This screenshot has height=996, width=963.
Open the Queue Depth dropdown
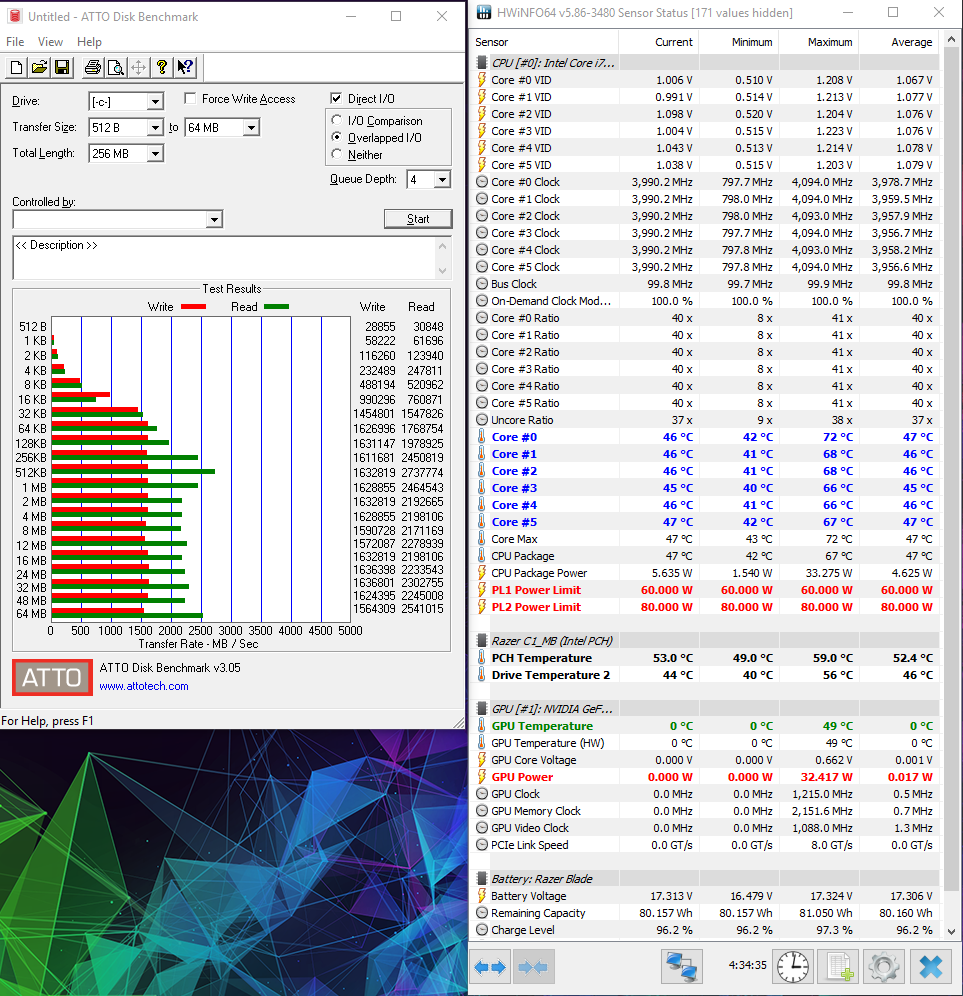(442, 180)
